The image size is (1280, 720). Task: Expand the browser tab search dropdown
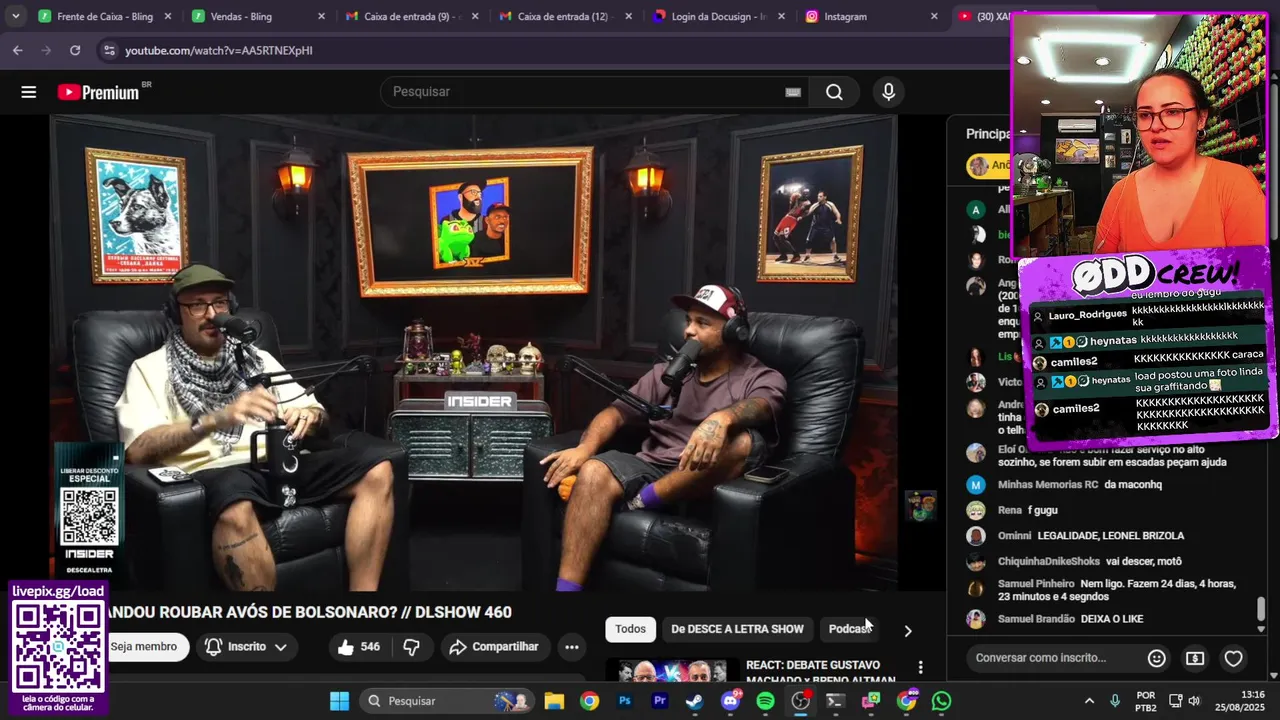15,16
